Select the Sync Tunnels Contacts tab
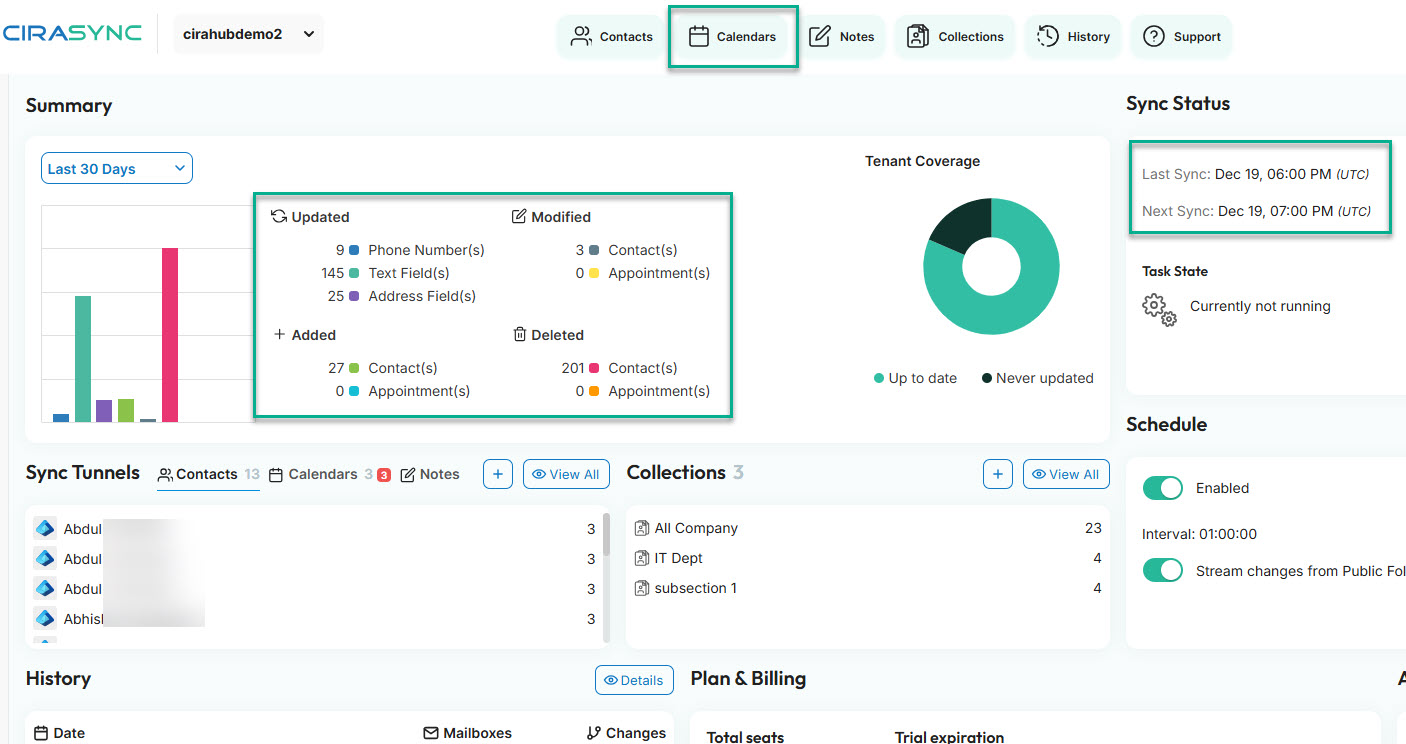The image size is (1406, 744). pos(208,474)
